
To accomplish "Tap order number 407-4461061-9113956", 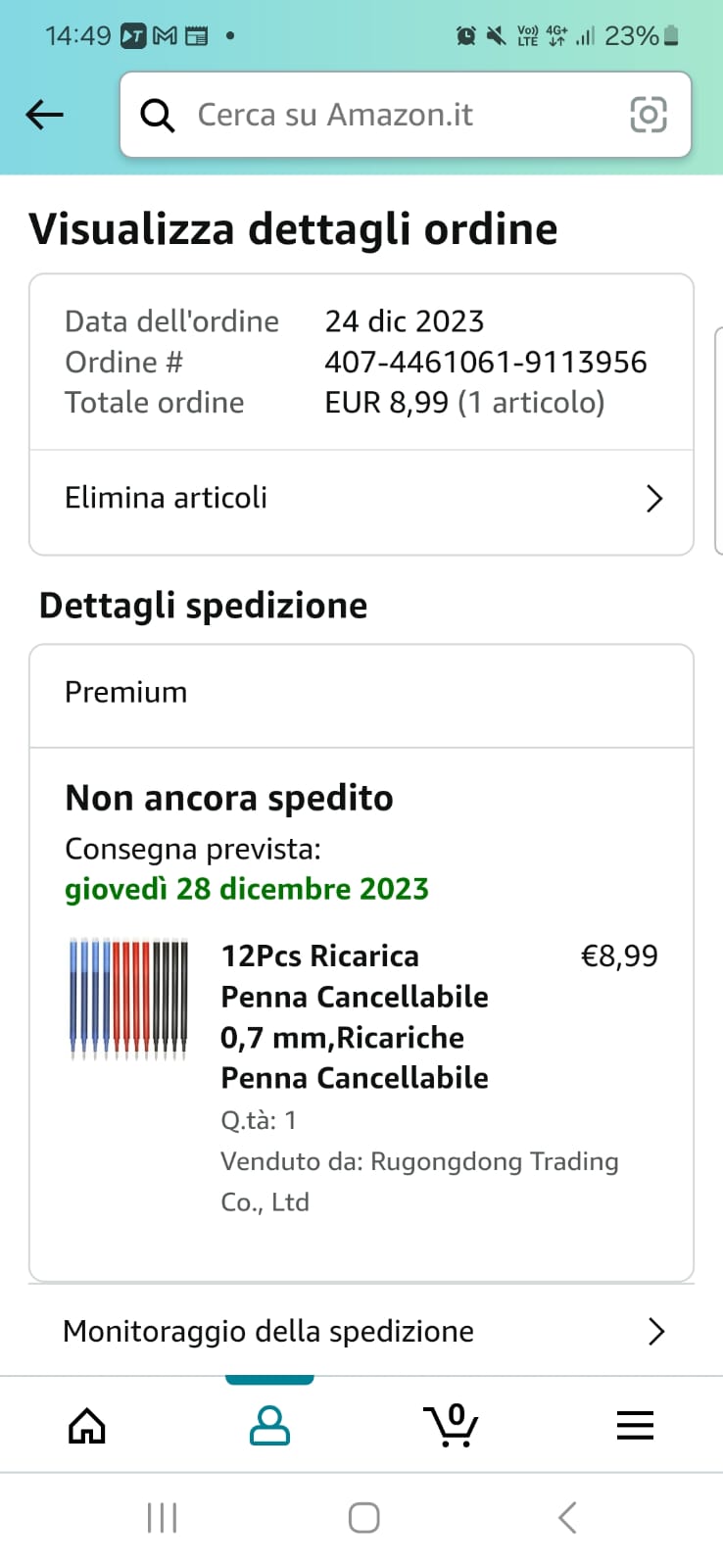I will pyautogui.click(x=485, y=363).
